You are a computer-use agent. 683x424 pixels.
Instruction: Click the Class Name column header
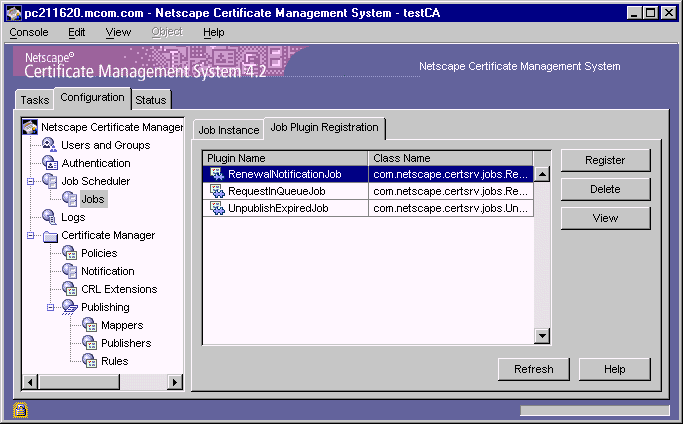pyautogui.click(x=450, y=158)
